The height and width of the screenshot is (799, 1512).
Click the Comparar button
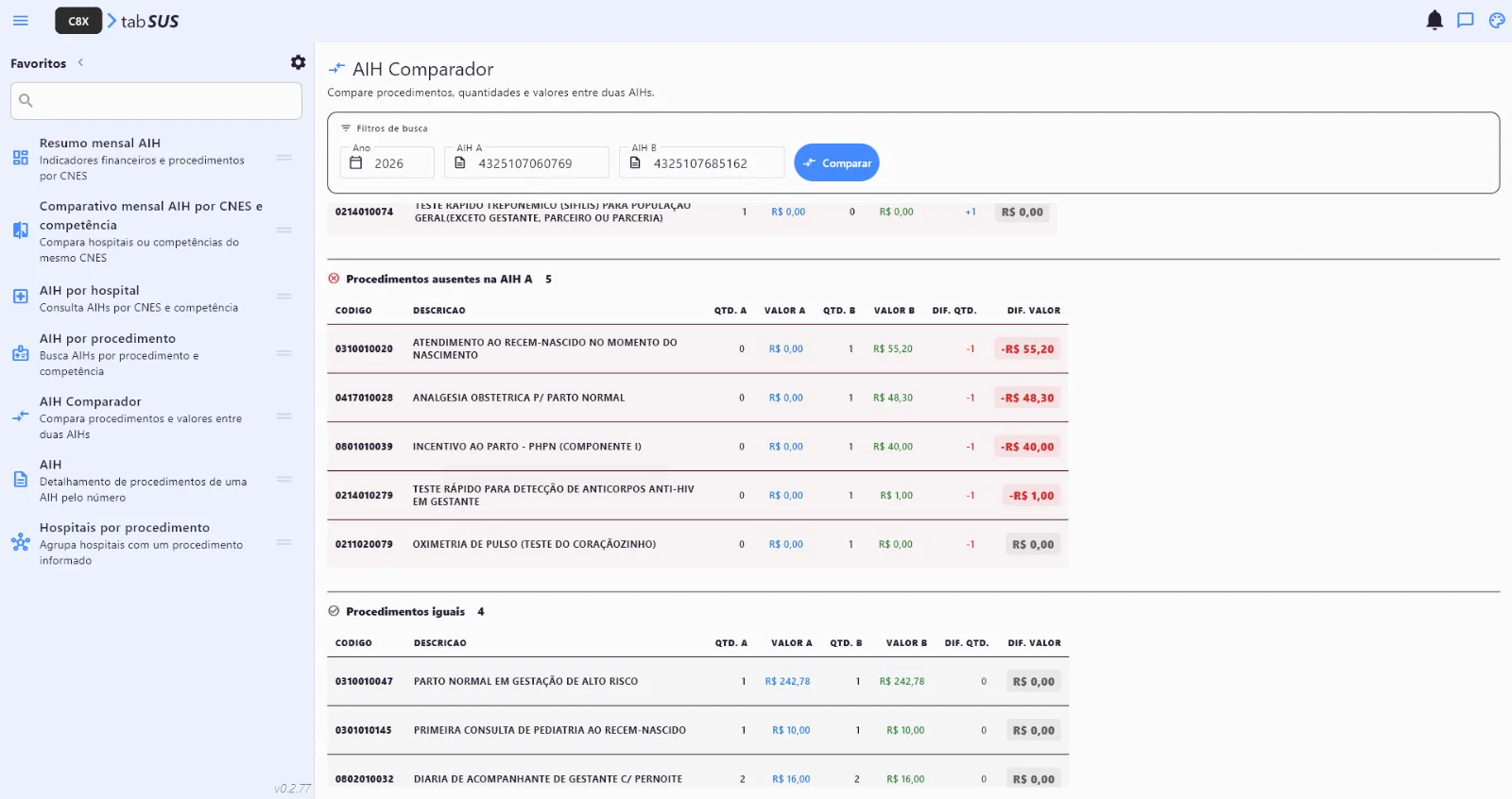(x=836, y=162)
